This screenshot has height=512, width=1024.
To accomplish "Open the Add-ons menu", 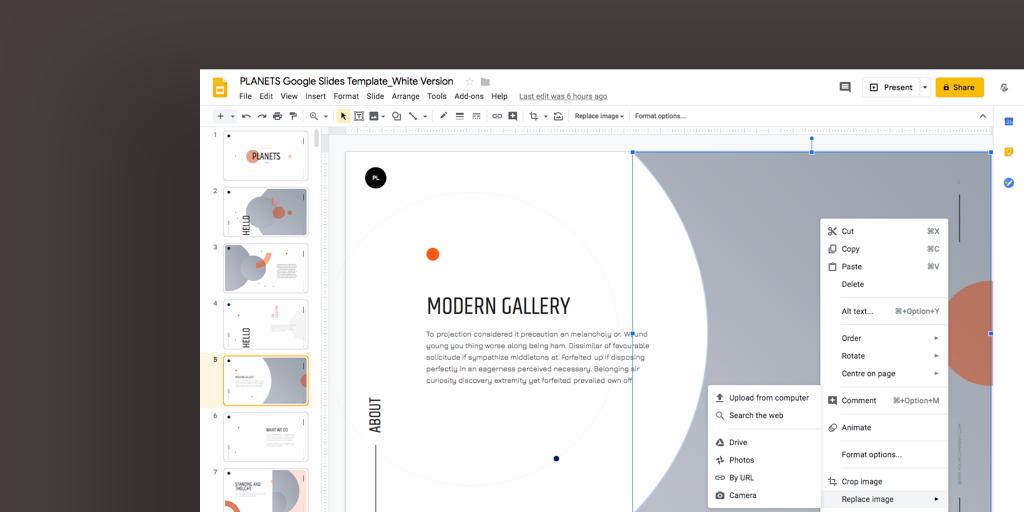I will tap(469, 97).
